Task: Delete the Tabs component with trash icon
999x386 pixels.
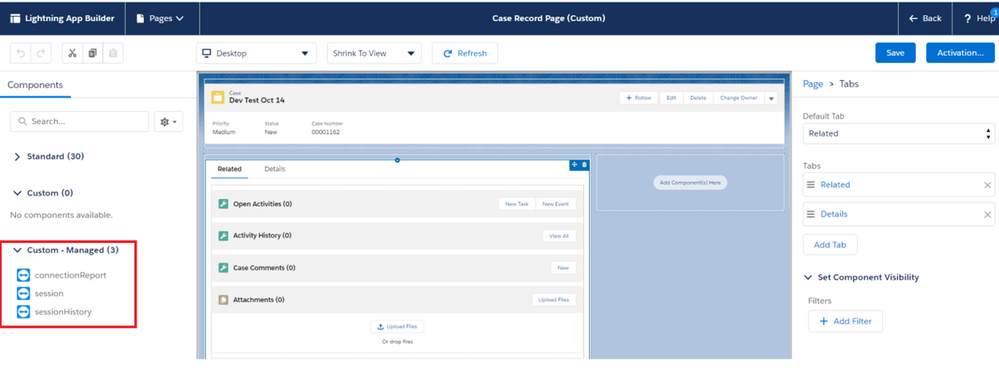Action: [x=584, y=164]
